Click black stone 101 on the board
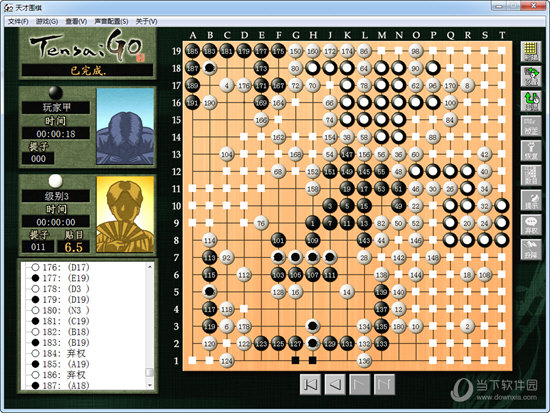The width and height of the screenshot is (550, 413). 278,240
